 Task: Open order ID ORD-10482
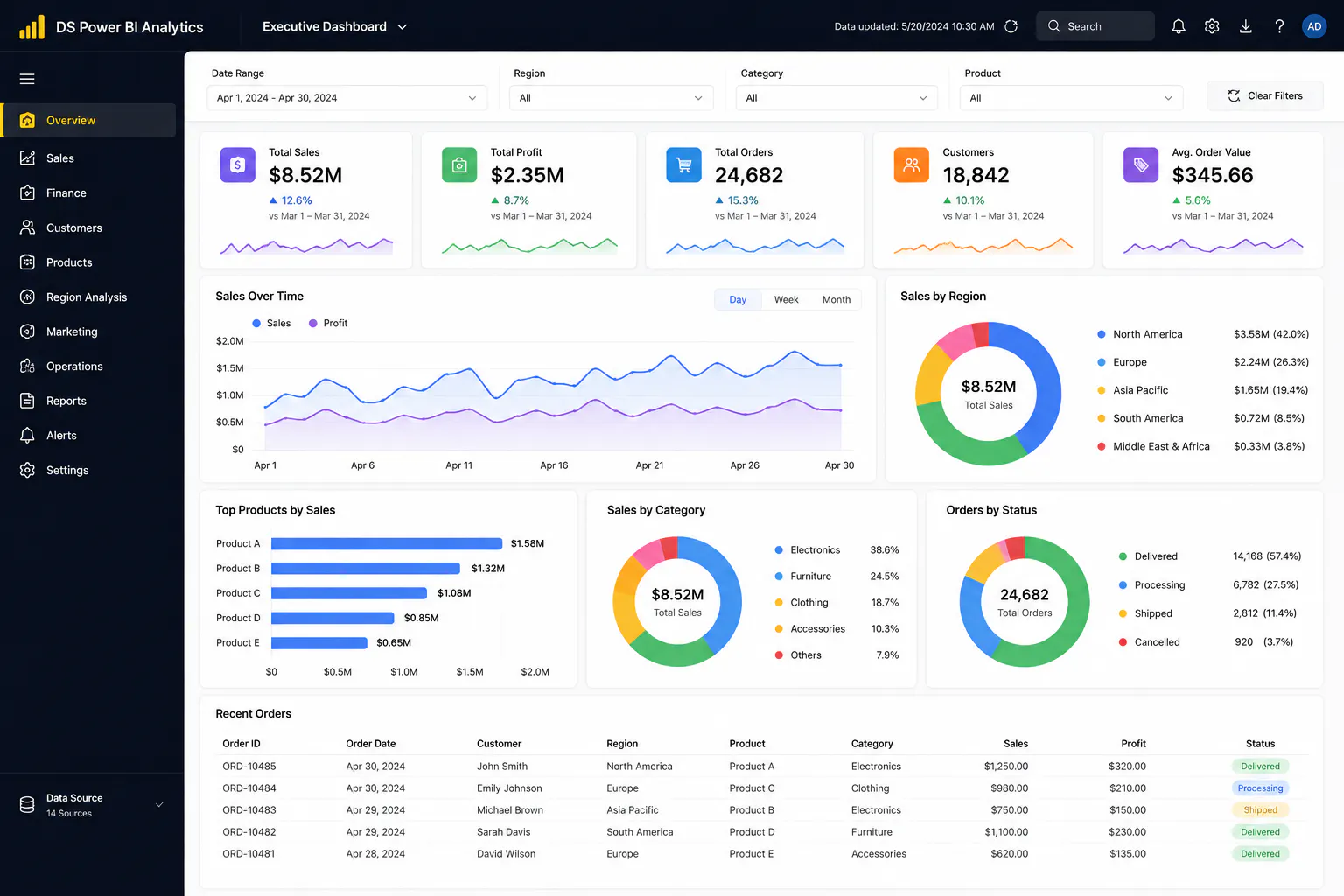(x=249, y=832)
